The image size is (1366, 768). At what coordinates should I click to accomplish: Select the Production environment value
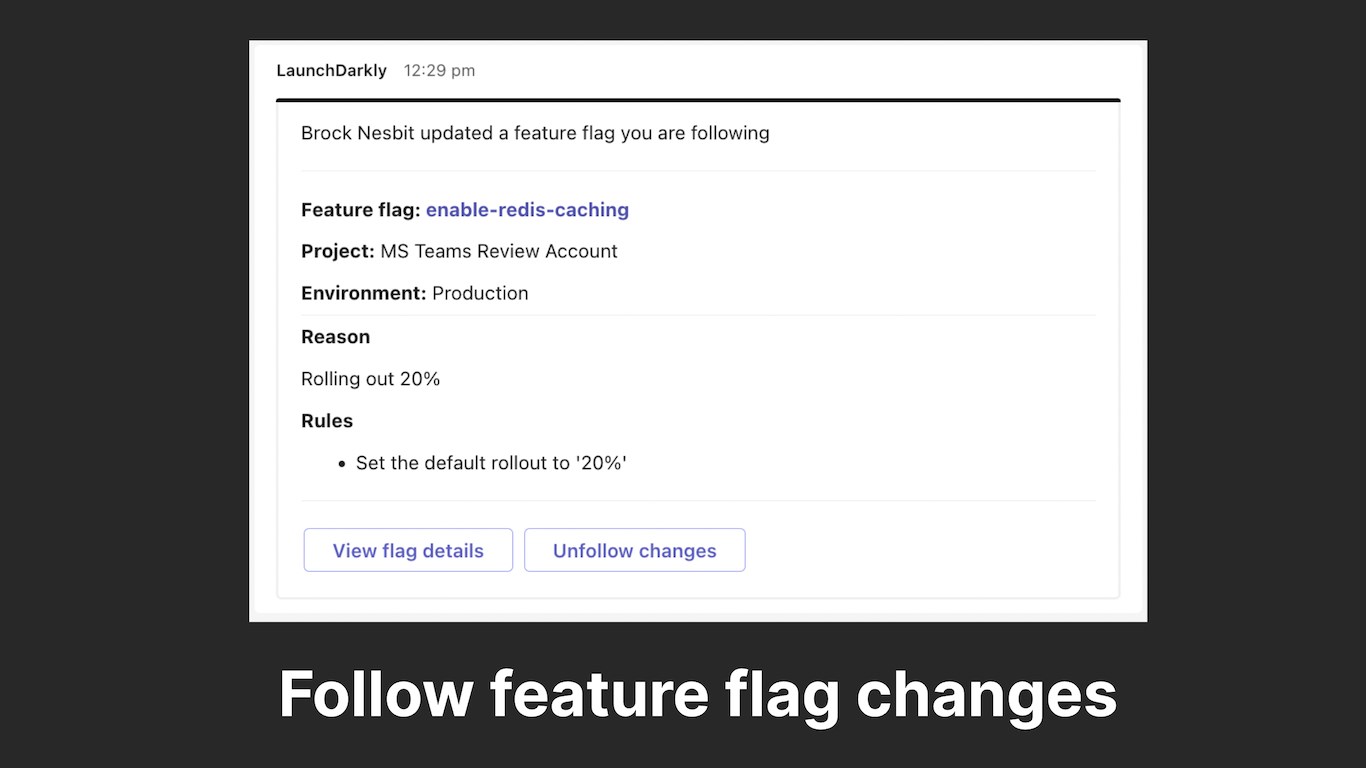coord(480,293)
